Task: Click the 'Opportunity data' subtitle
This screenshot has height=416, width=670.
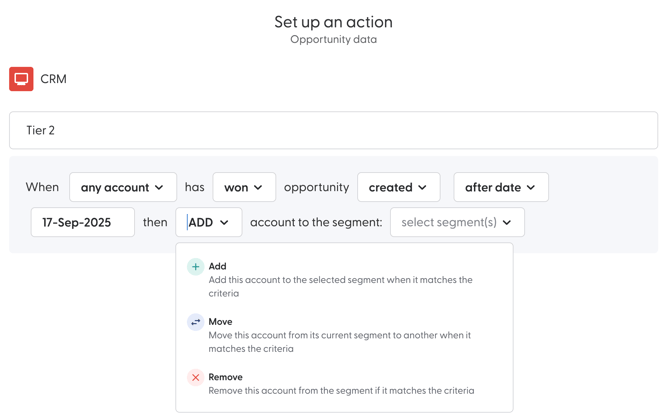Action: click(333, 40)
